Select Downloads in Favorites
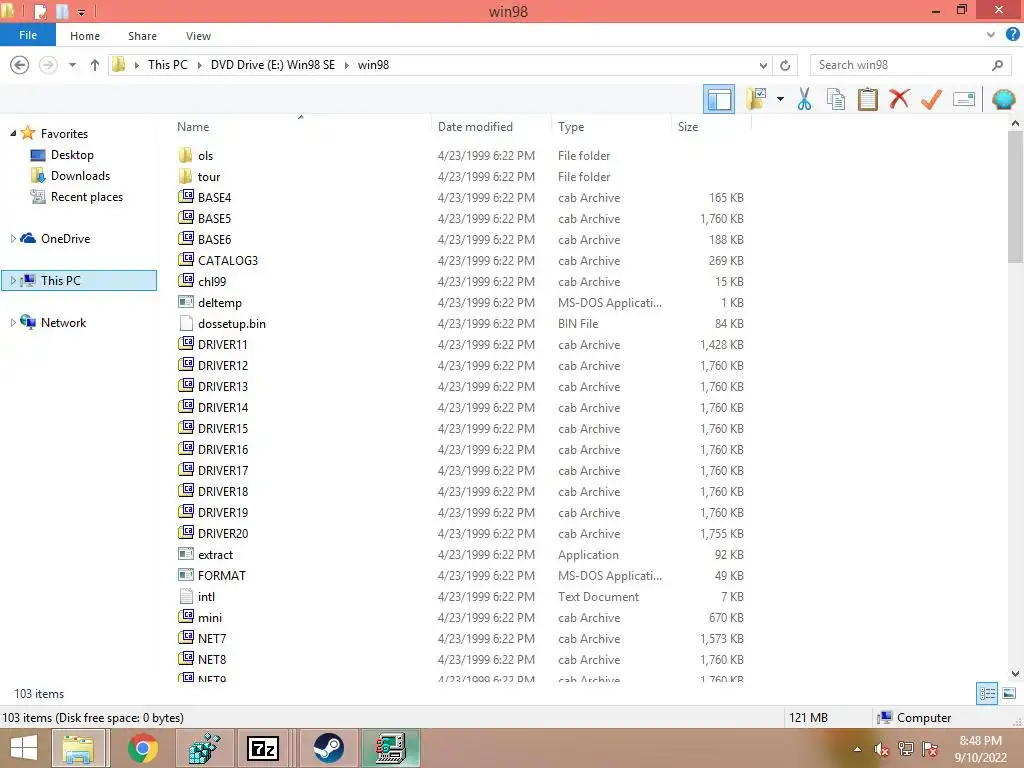Screen dimensions: 1024x768 tap(80, 176)
